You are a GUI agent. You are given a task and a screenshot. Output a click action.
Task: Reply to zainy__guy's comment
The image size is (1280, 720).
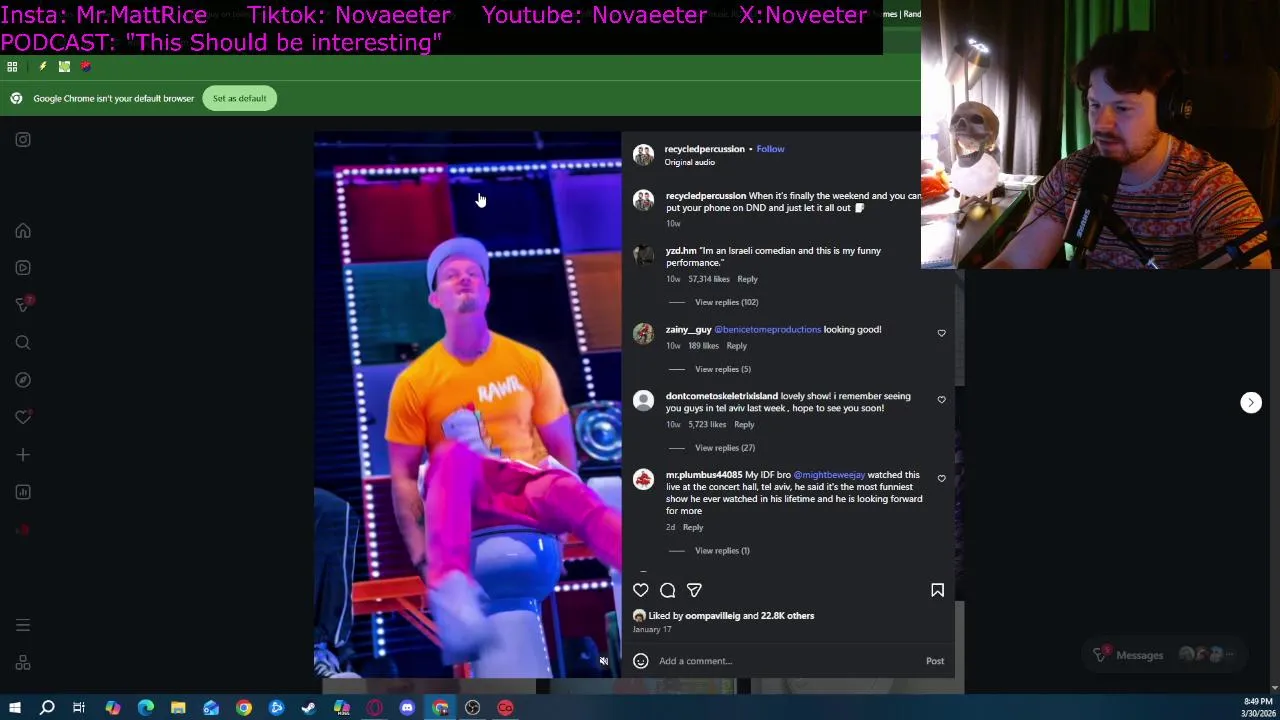click(x=736, y=346)
